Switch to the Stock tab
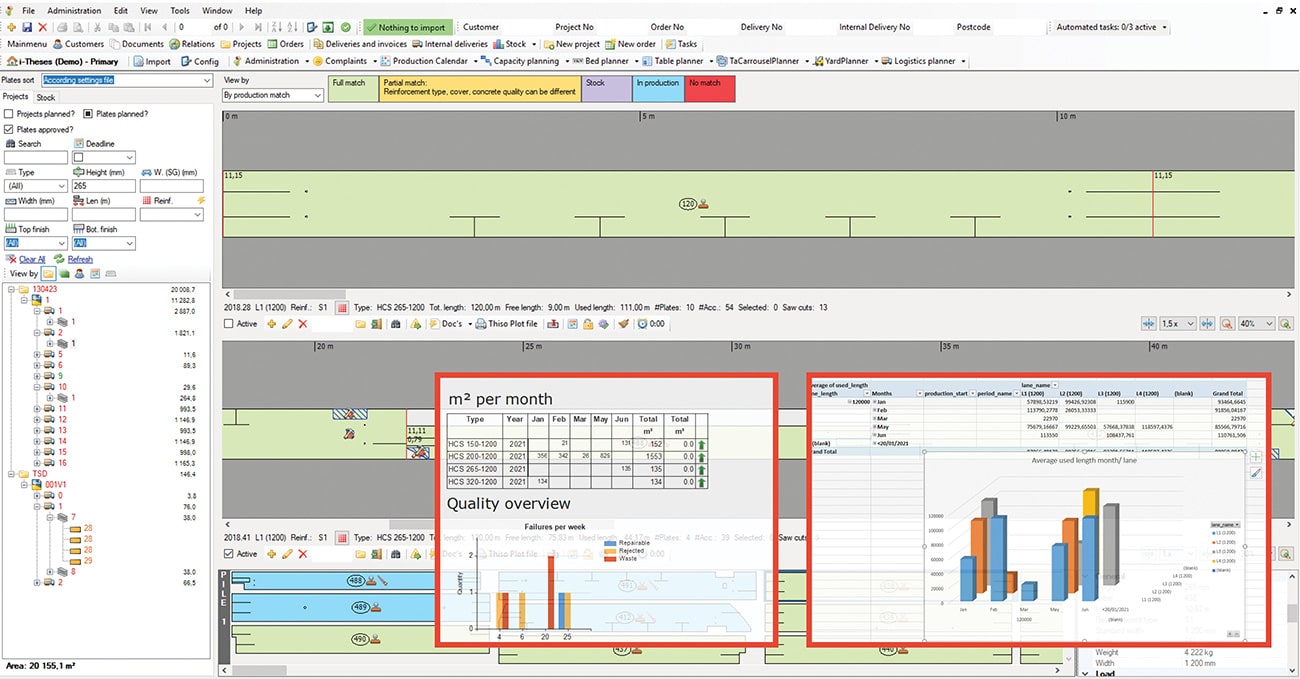This screenshot has width=1300, height=679. (46, 98)
